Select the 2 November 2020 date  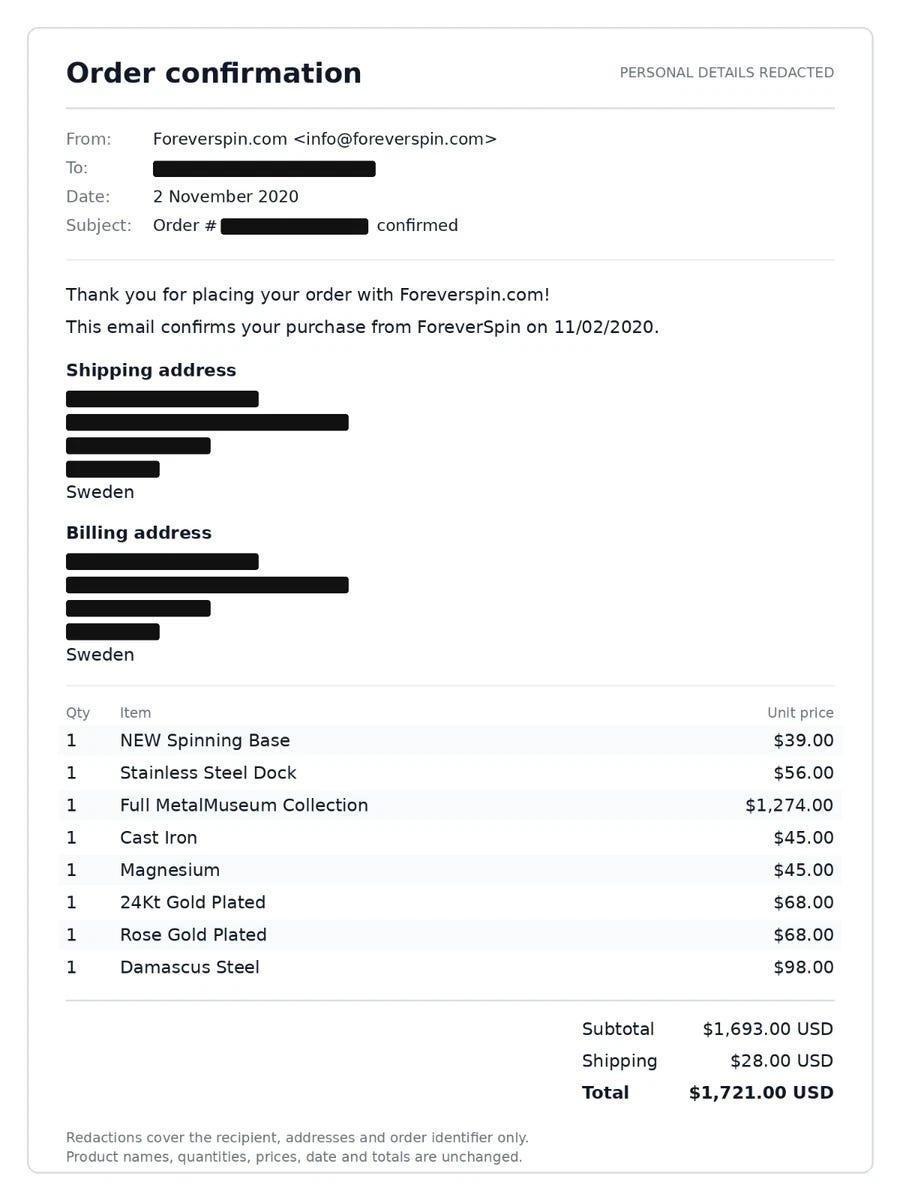pos(226,197)
